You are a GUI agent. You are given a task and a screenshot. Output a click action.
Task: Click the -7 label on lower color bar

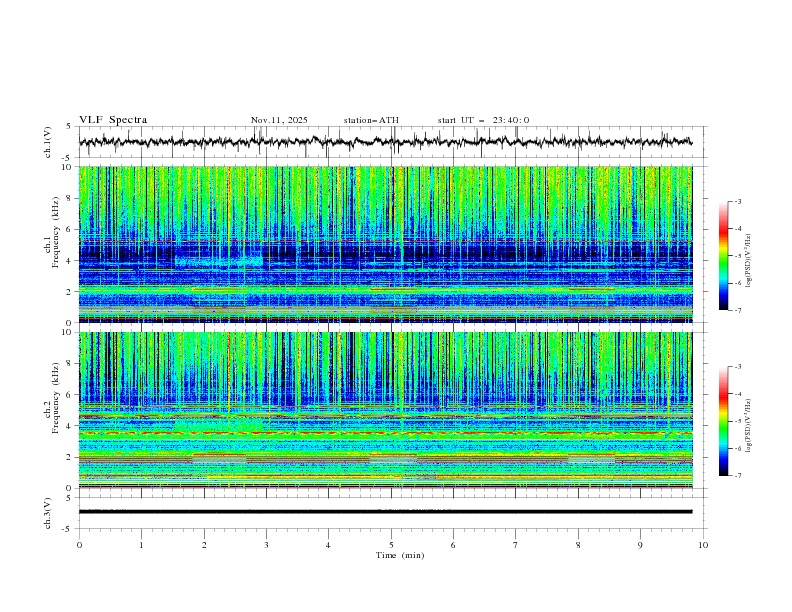click(737, 476)
